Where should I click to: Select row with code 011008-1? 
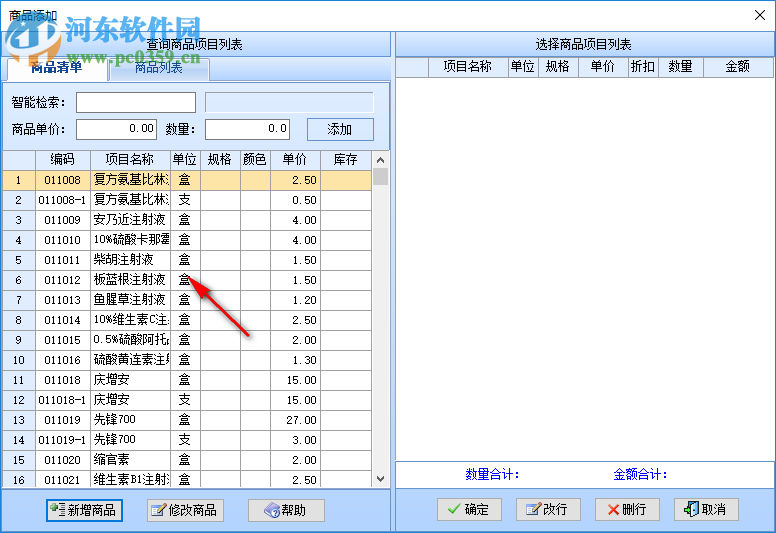coord(187,200)
